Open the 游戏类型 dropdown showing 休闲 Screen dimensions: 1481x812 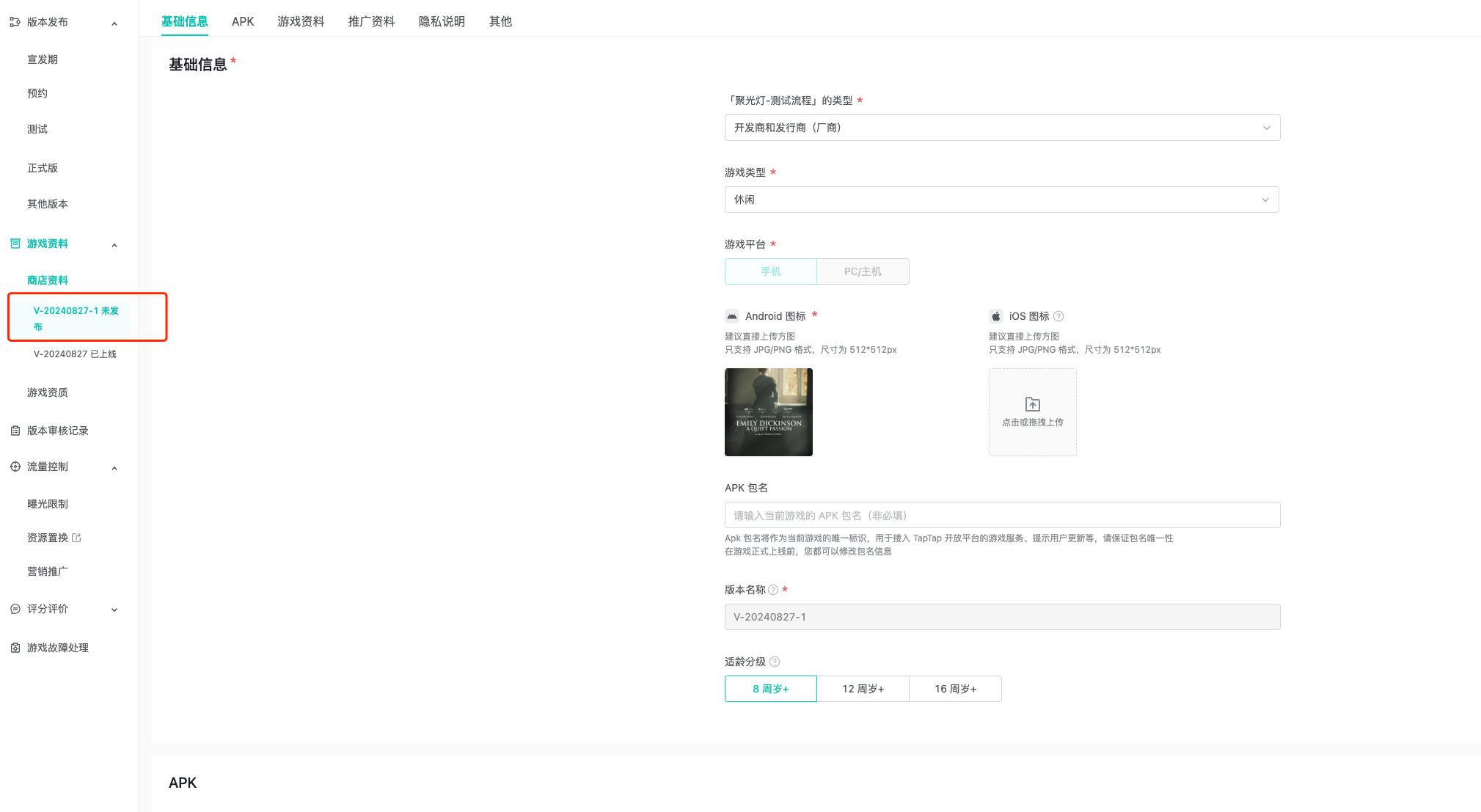point(1001,200)
